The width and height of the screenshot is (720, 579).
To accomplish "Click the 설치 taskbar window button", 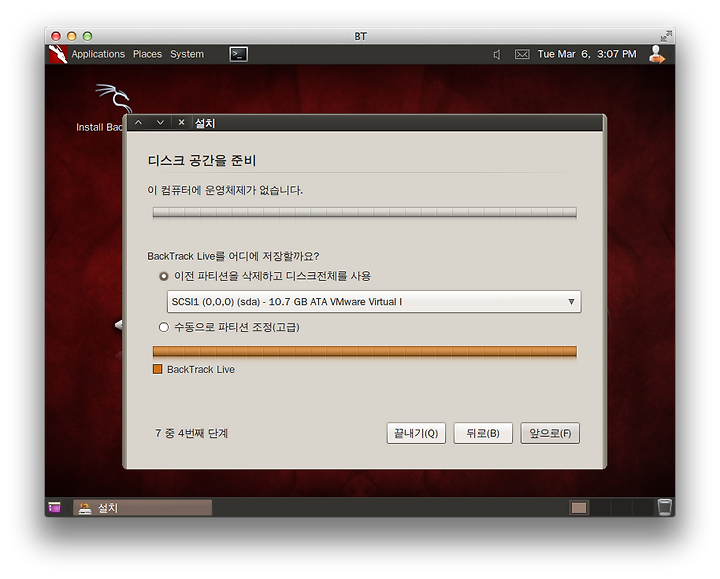I will coord(142,507).
